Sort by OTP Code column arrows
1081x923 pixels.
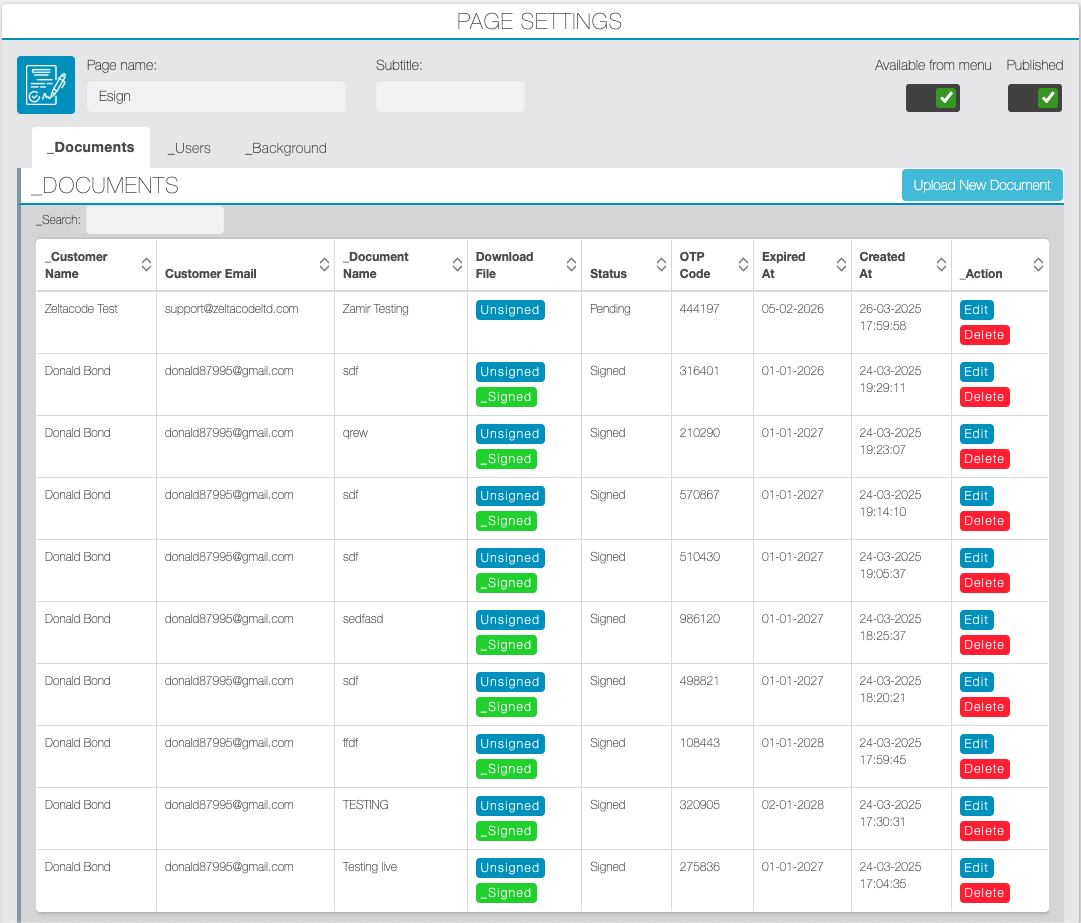click(x=743, y=265)
